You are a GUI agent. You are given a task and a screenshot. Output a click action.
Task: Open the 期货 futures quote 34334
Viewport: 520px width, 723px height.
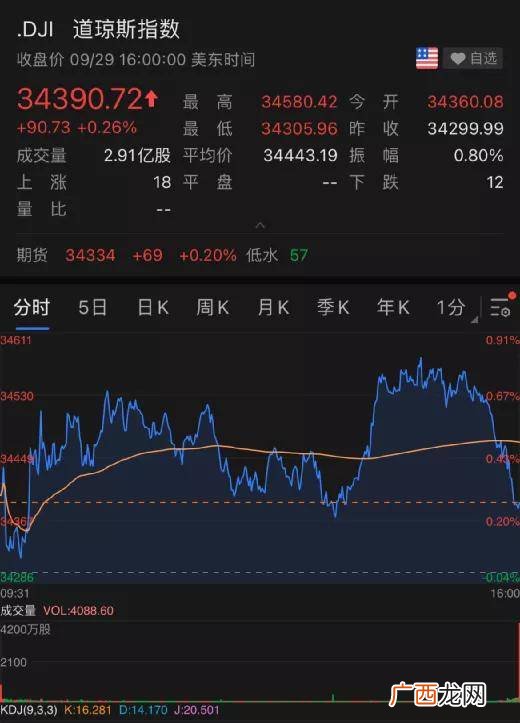(90, 255)
